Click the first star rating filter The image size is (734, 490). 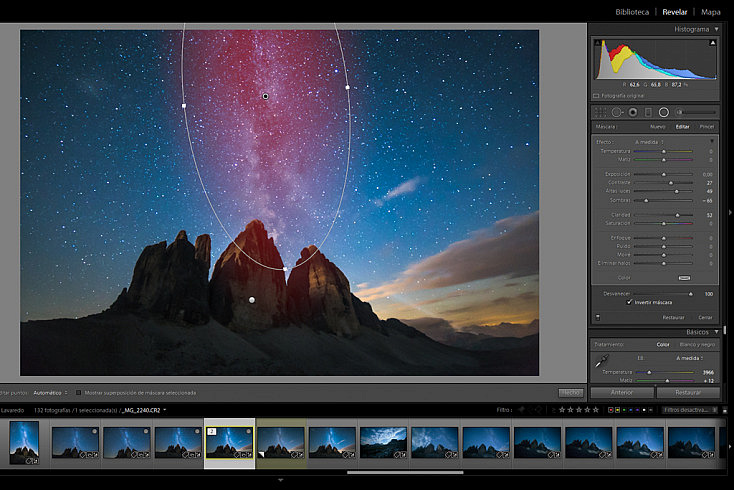(562, 410)
